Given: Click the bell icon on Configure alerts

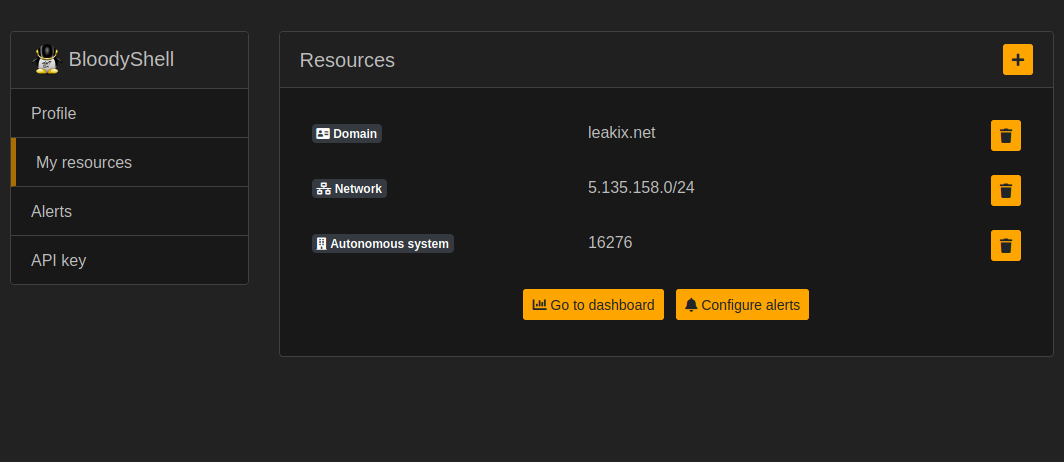Looking at the screenshot, I should click(x=691, y=305).
